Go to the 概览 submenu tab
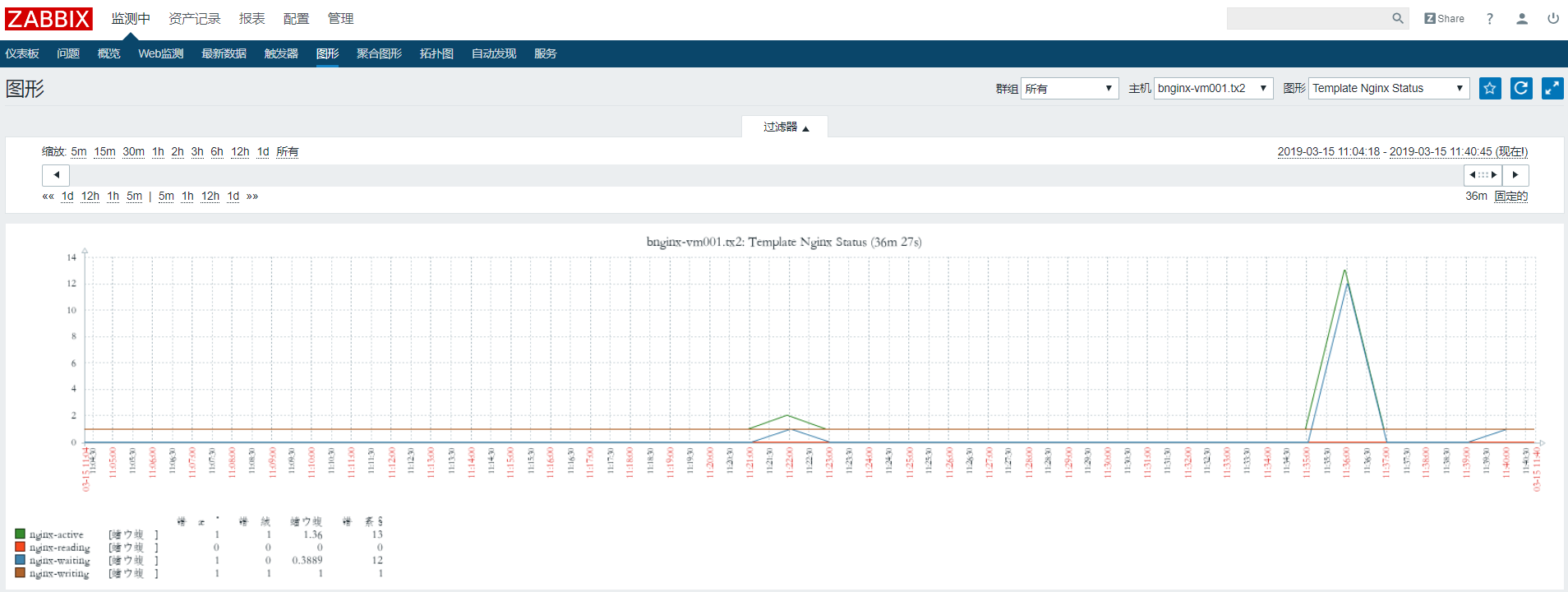 click(x=108, y=53)
